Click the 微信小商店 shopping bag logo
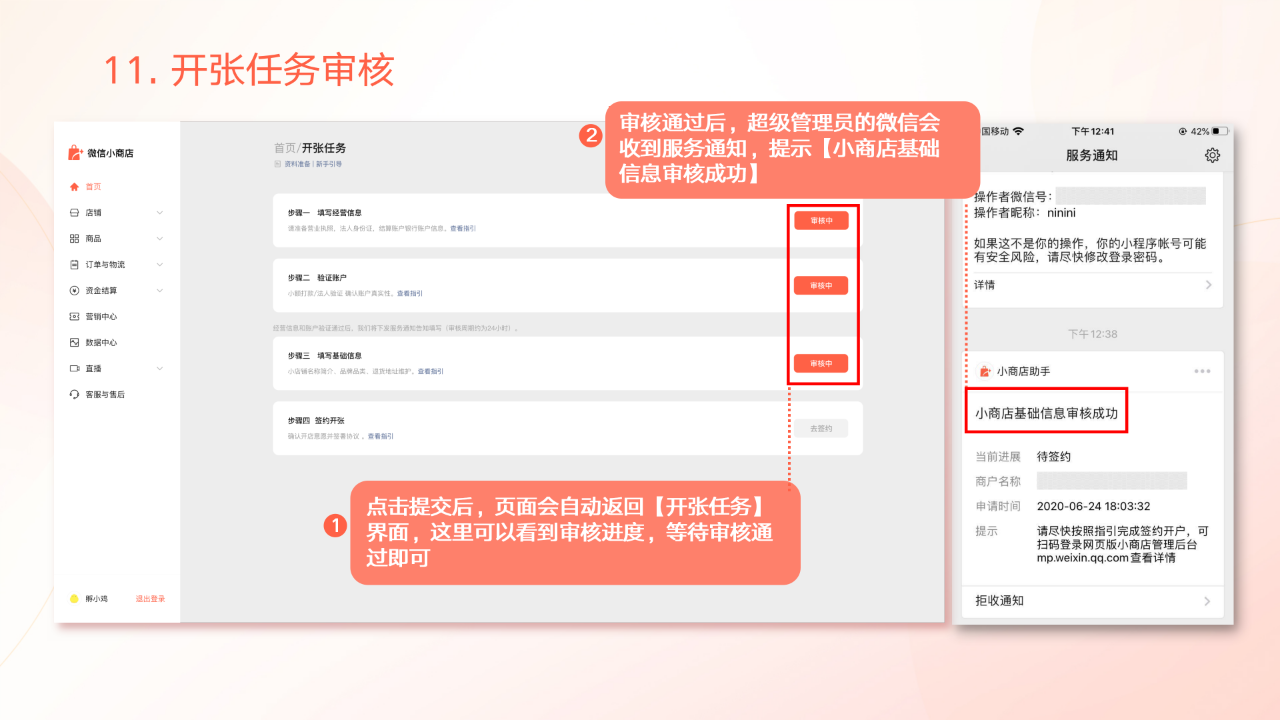 click(x=74, y=153)
